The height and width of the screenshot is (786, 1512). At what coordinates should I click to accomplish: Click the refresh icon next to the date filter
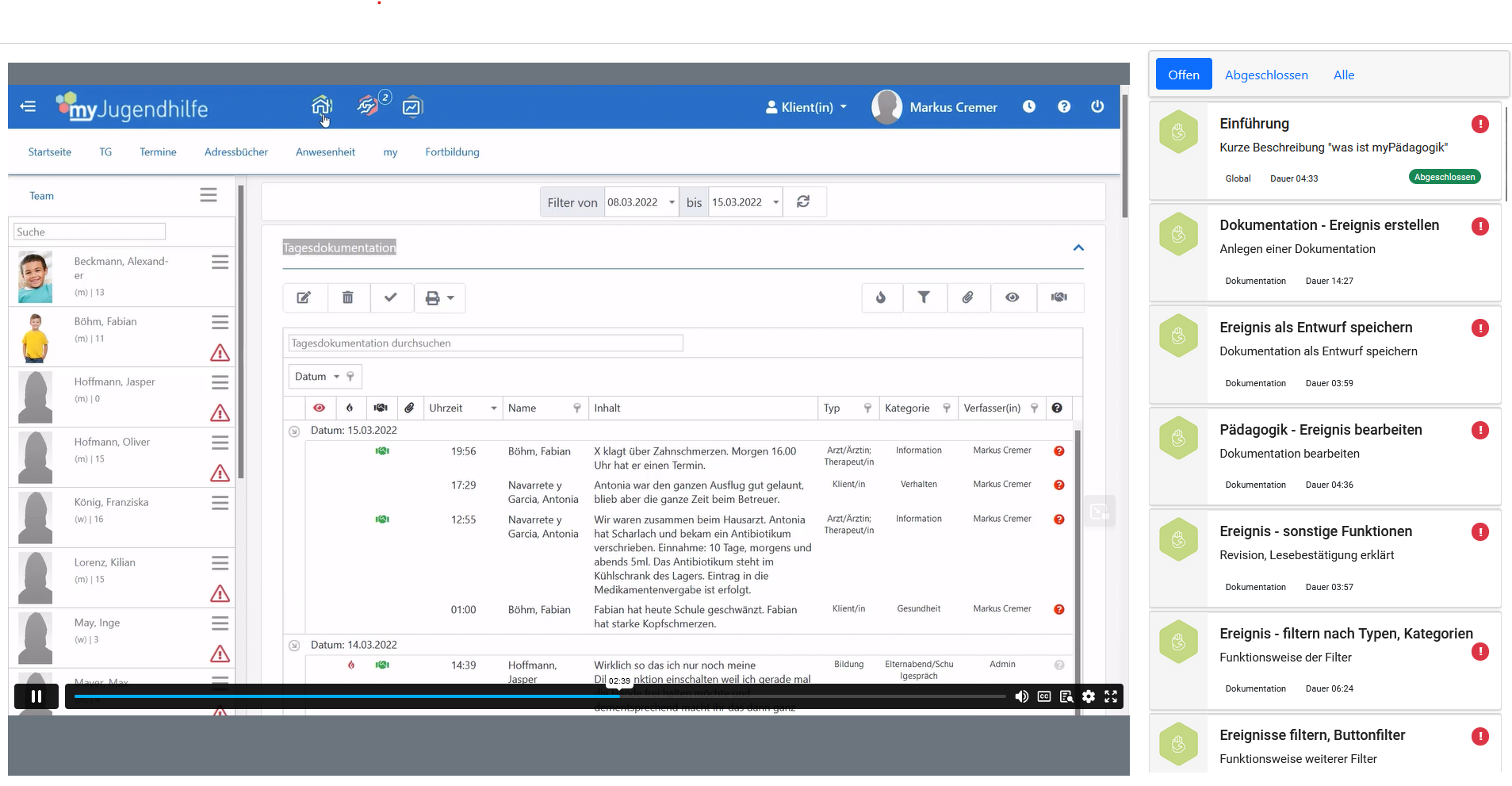click(x=803, y=202)
